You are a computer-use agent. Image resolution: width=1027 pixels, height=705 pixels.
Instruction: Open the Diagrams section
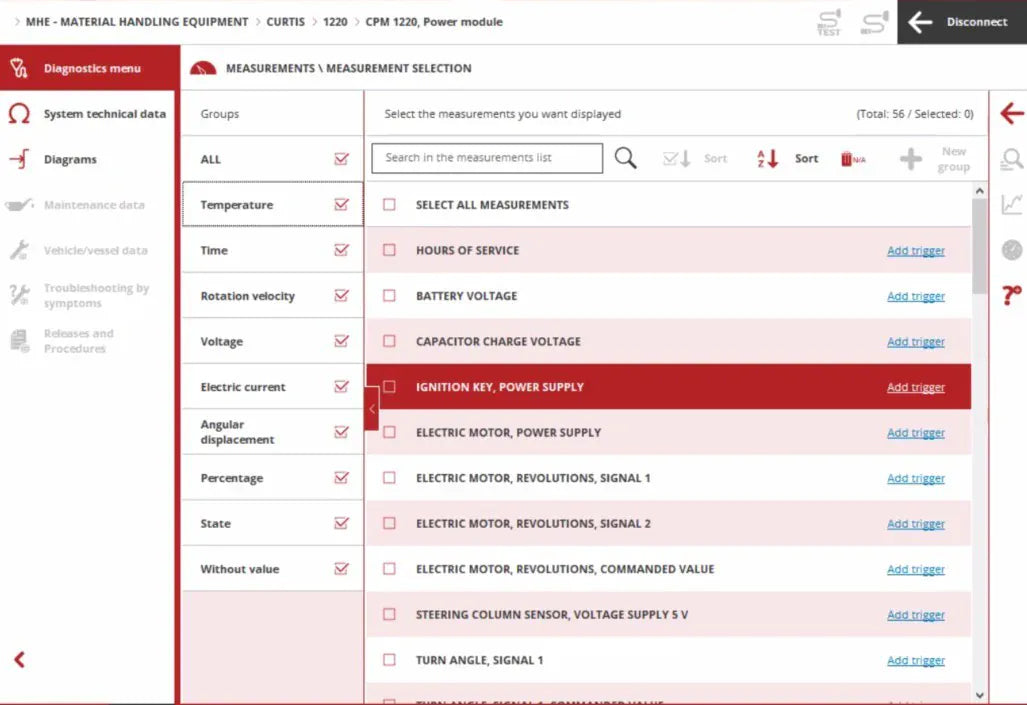(70, 160)
